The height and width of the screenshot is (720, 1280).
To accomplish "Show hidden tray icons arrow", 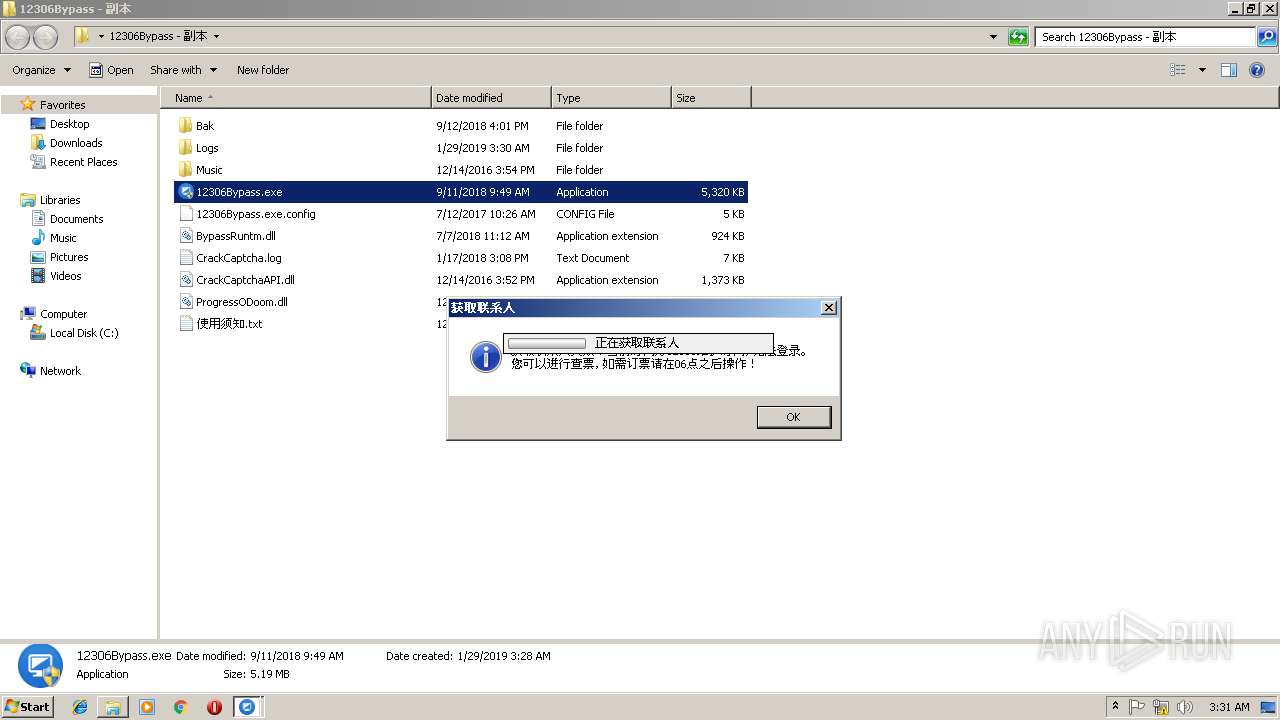I will [x=1115, y=707].
